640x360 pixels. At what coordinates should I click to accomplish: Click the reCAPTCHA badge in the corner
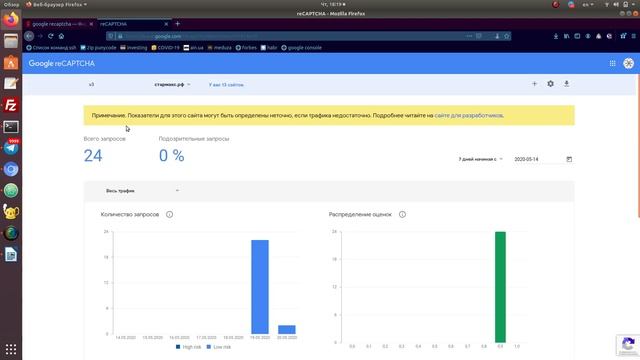click(628, 345)
